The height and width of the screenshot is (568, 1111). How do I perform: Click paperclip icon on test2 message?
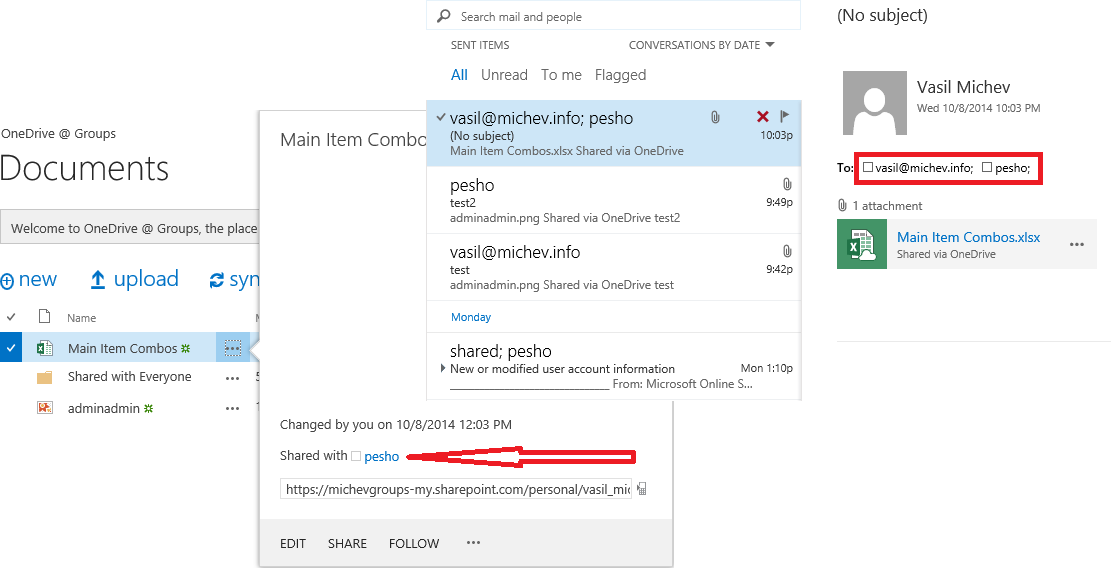786,185
